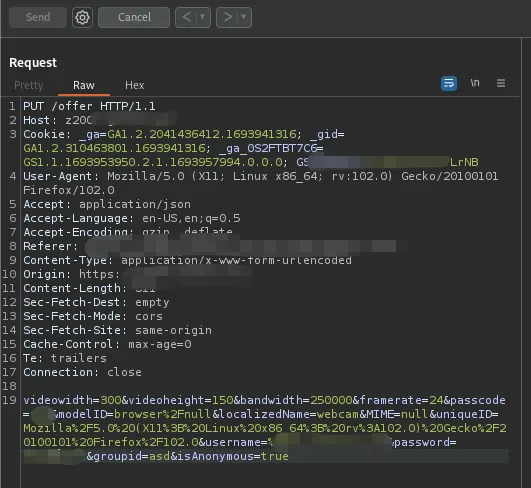Switch to the Hex tab

(134, 85)
